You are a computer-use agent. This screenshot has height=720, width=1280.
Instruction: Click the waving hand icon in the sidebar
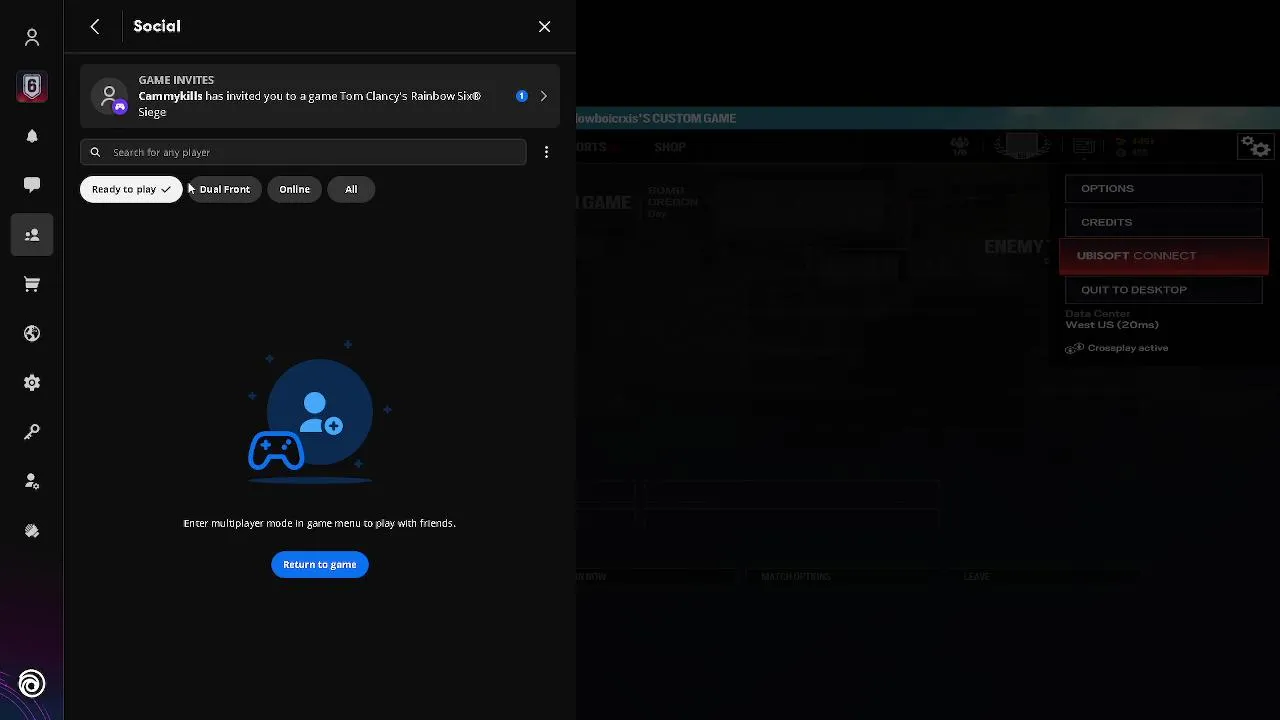[32, 531]
